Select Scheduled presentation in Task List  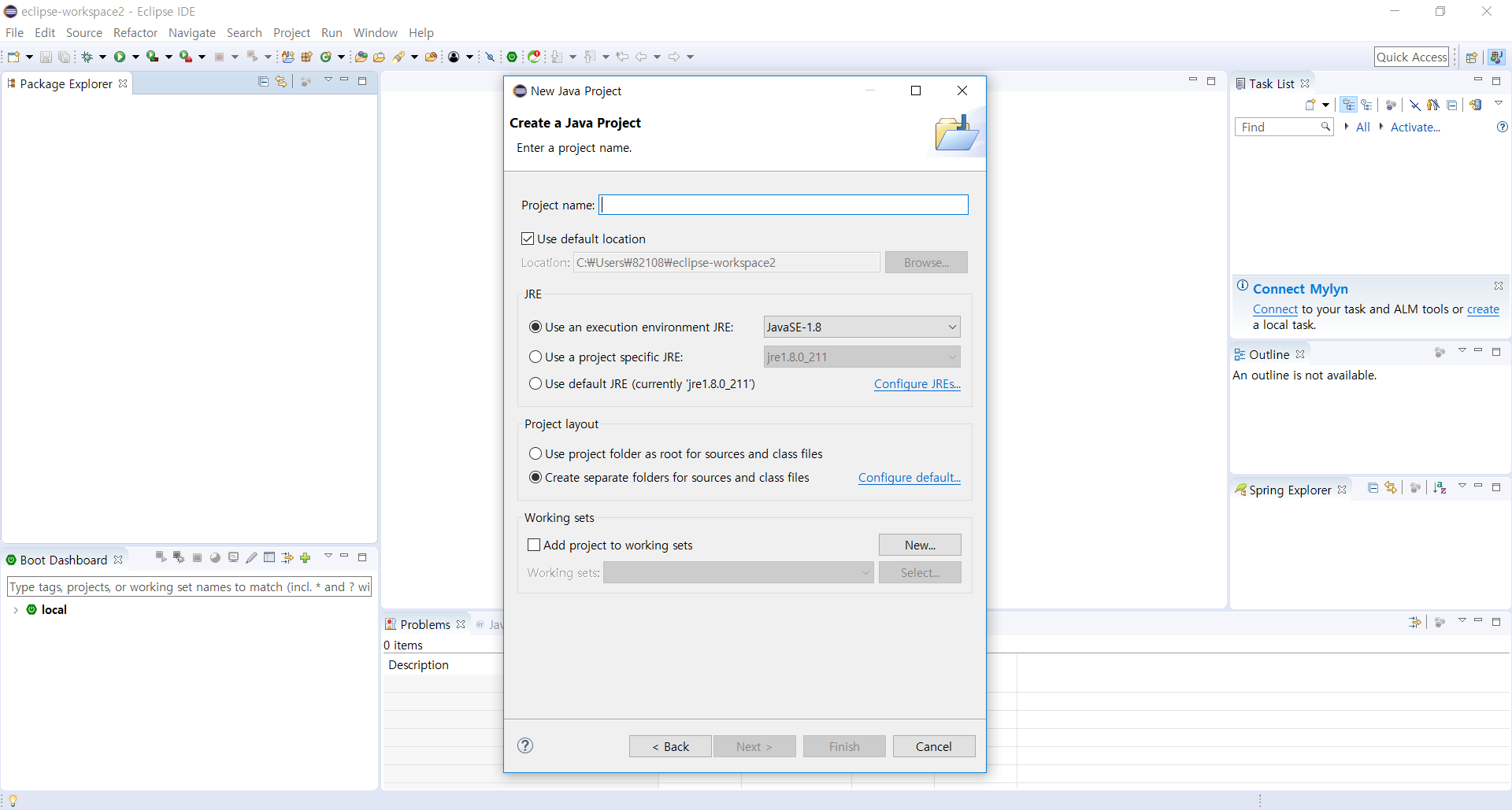tap(1366, 105)
